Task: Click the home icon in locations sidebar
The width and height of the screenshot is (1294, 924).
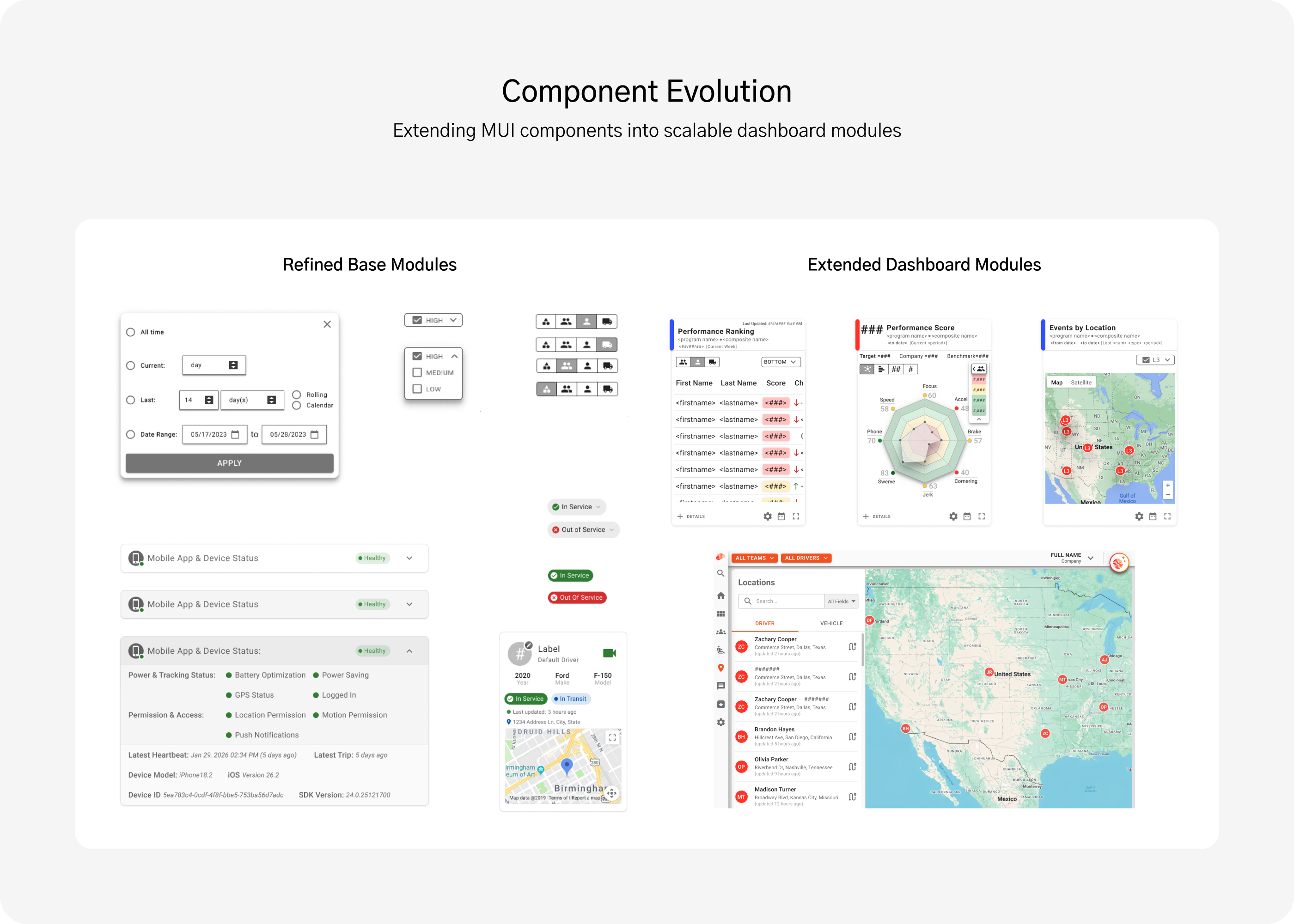Action: point(720,595)
